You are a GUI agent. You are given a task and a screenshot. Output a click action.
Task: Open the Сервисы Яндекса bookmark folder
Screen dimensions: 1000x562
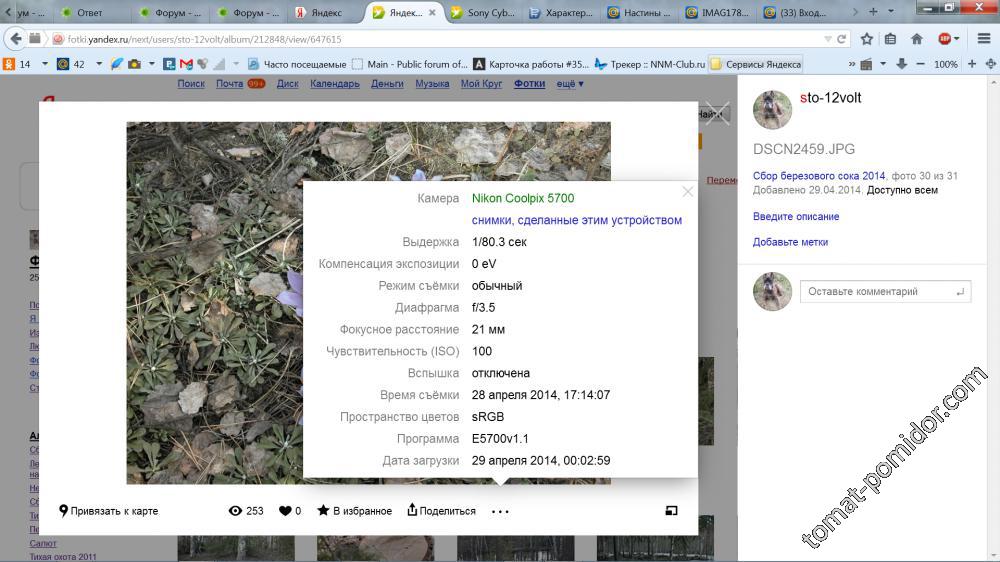pos(755,64)
